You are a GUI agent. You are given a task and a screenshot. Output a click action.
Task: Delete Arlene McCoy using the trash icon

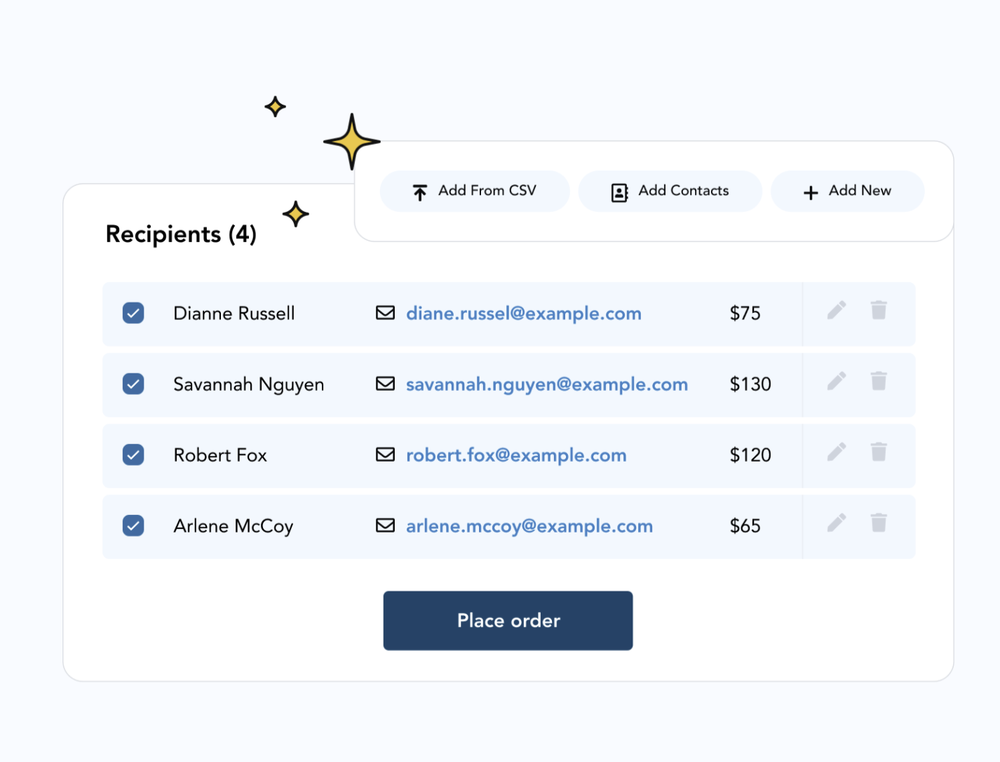(879, 522)
